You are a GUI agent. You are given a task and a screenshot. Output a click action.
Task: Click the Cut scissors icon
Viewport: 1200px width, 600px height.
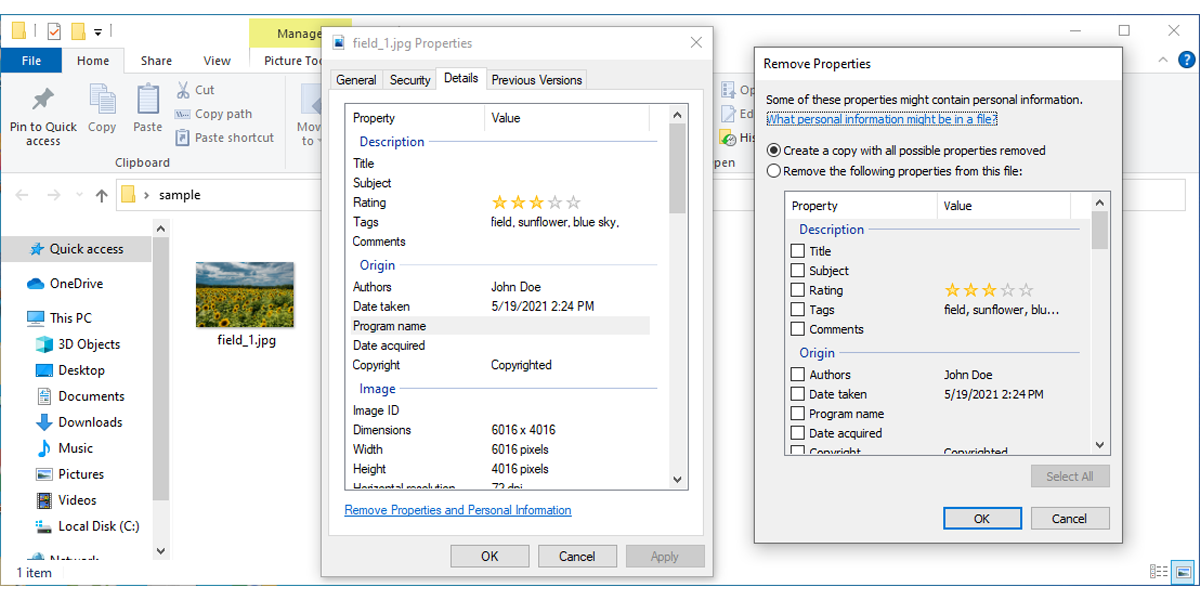184,90
